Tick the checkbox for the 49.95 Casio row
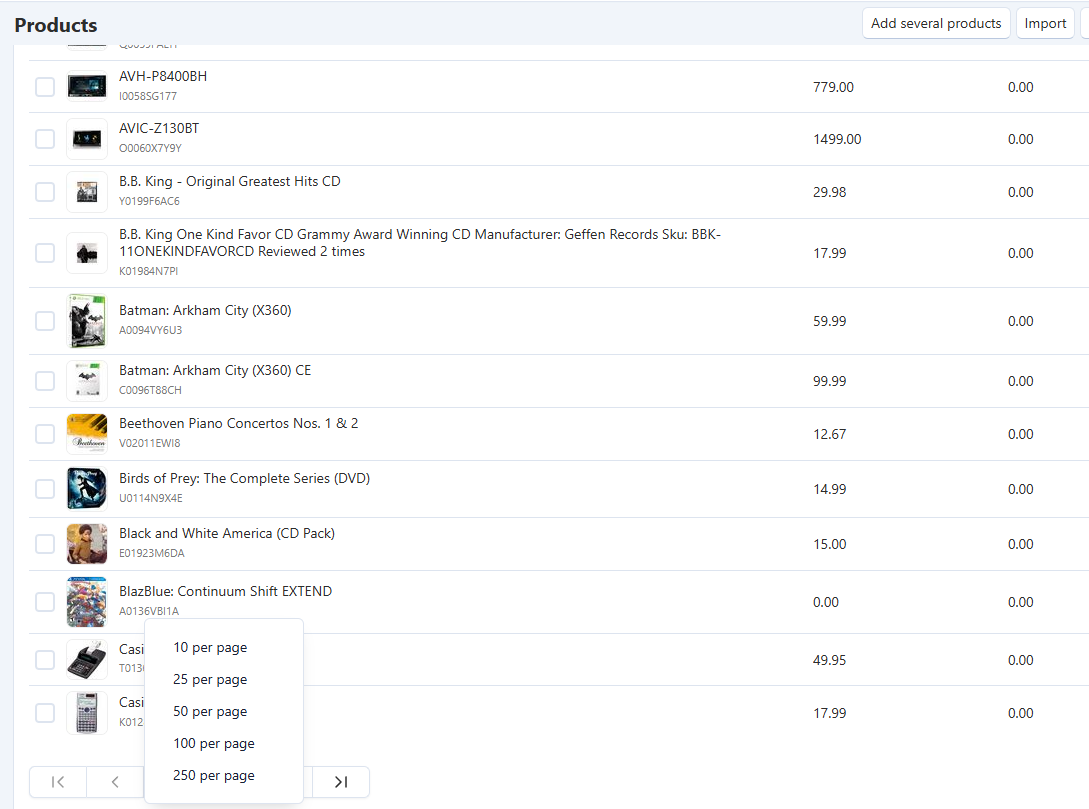 (45, 660)
